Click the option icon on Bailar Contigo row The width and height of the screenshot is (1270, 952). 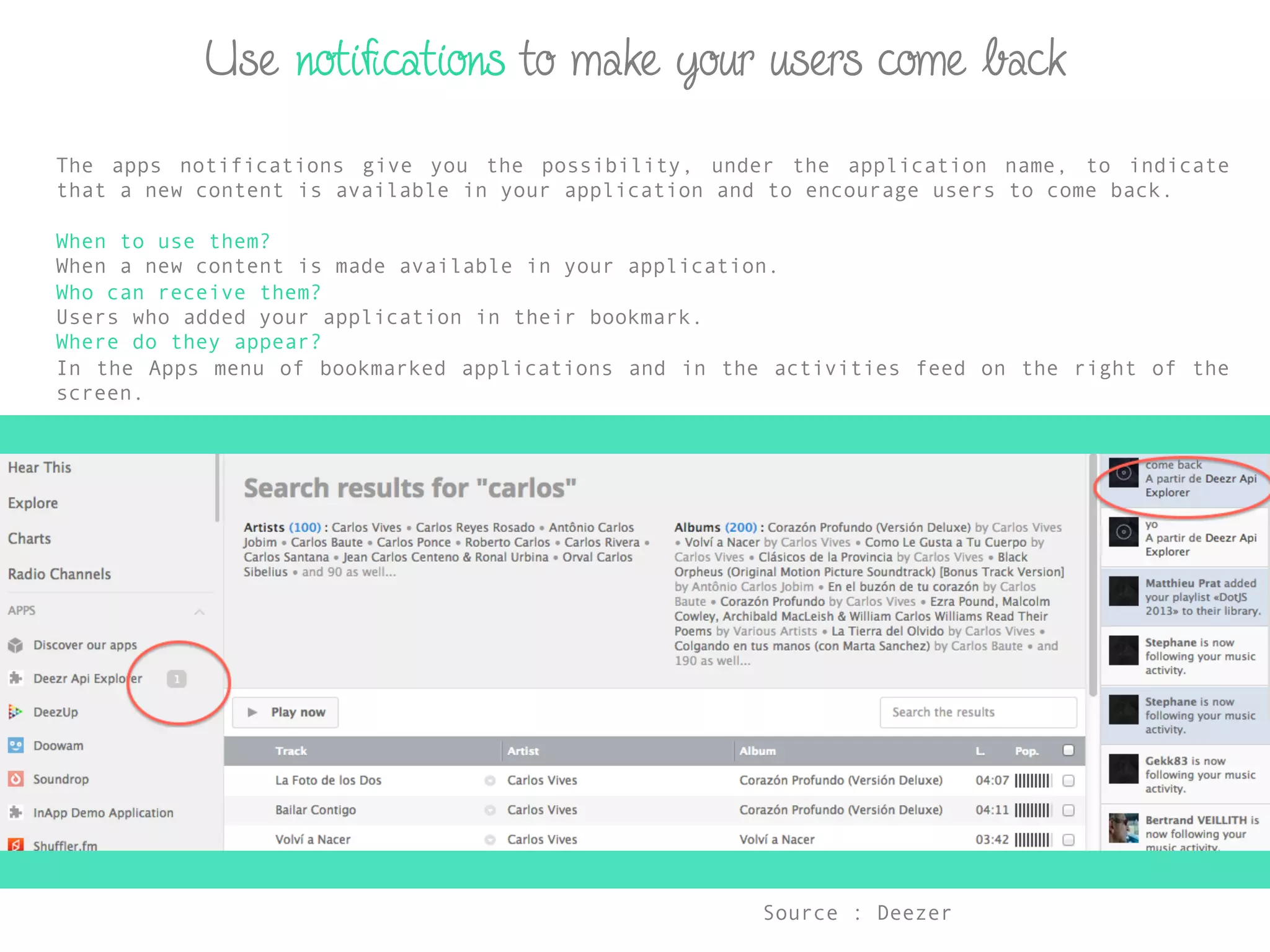(x=490, y=810)
